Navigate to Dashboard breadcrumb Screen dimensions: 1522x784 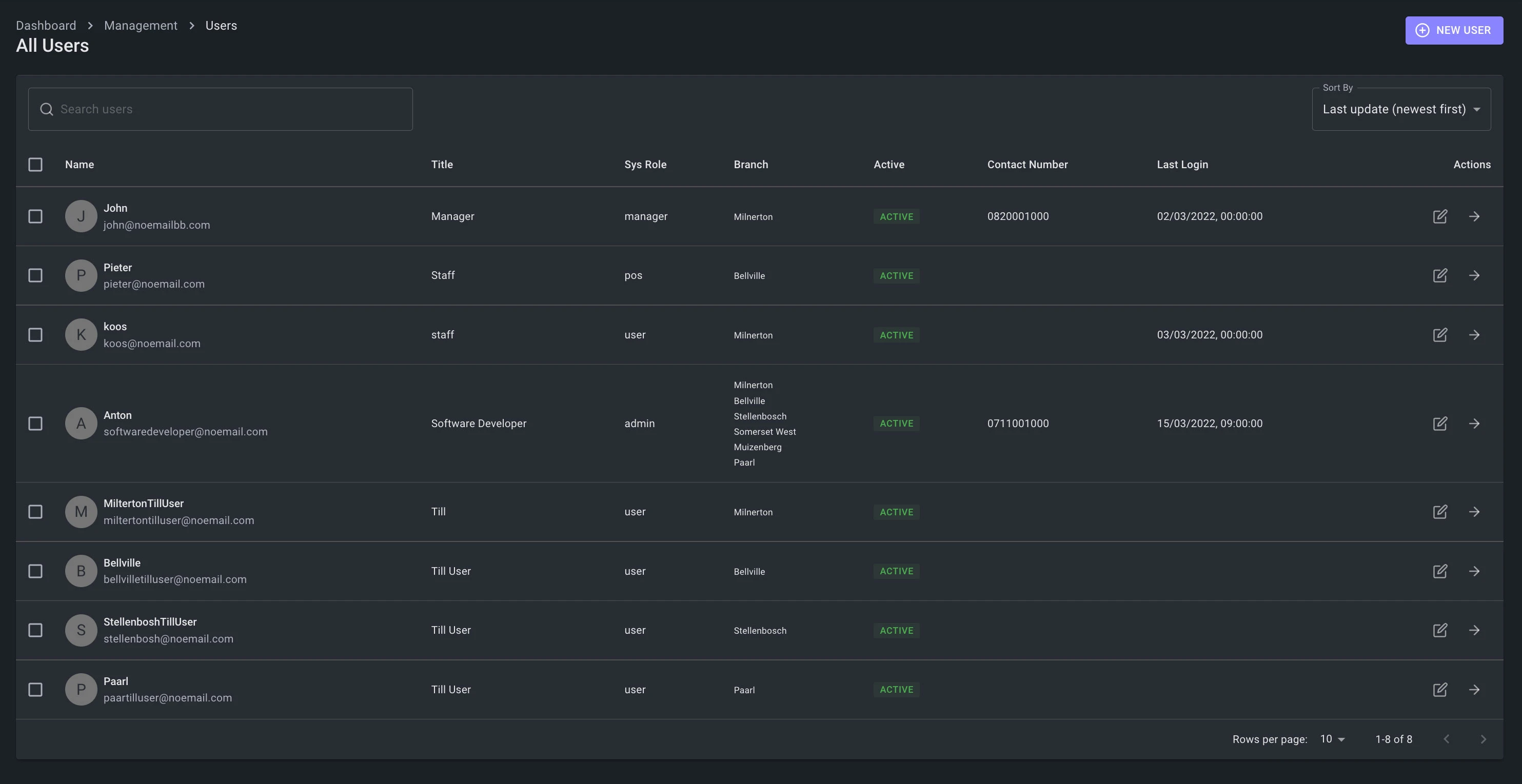coord(46,26)
